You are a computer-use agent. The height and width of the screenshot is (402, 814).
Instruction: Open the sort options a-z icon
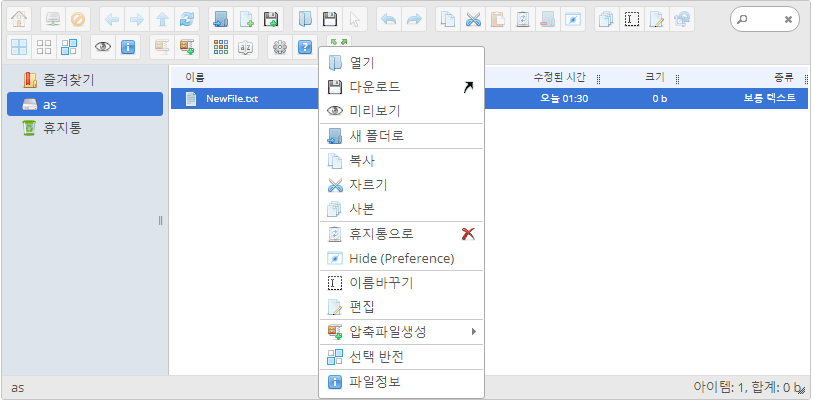pos(246,47)
